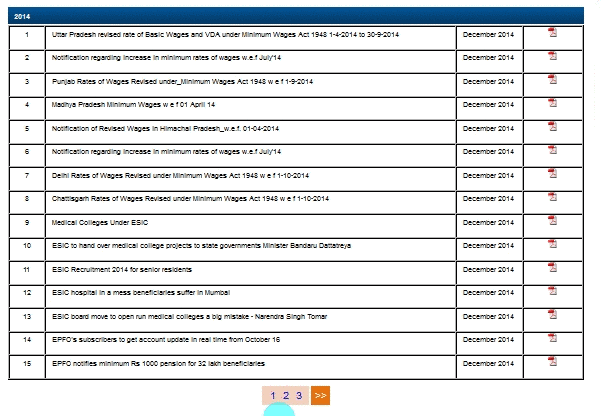Click 'December 2014' date in EPFO pension row
The width and height of the screenshot is (601, 416).
click(x=488, y=363)
